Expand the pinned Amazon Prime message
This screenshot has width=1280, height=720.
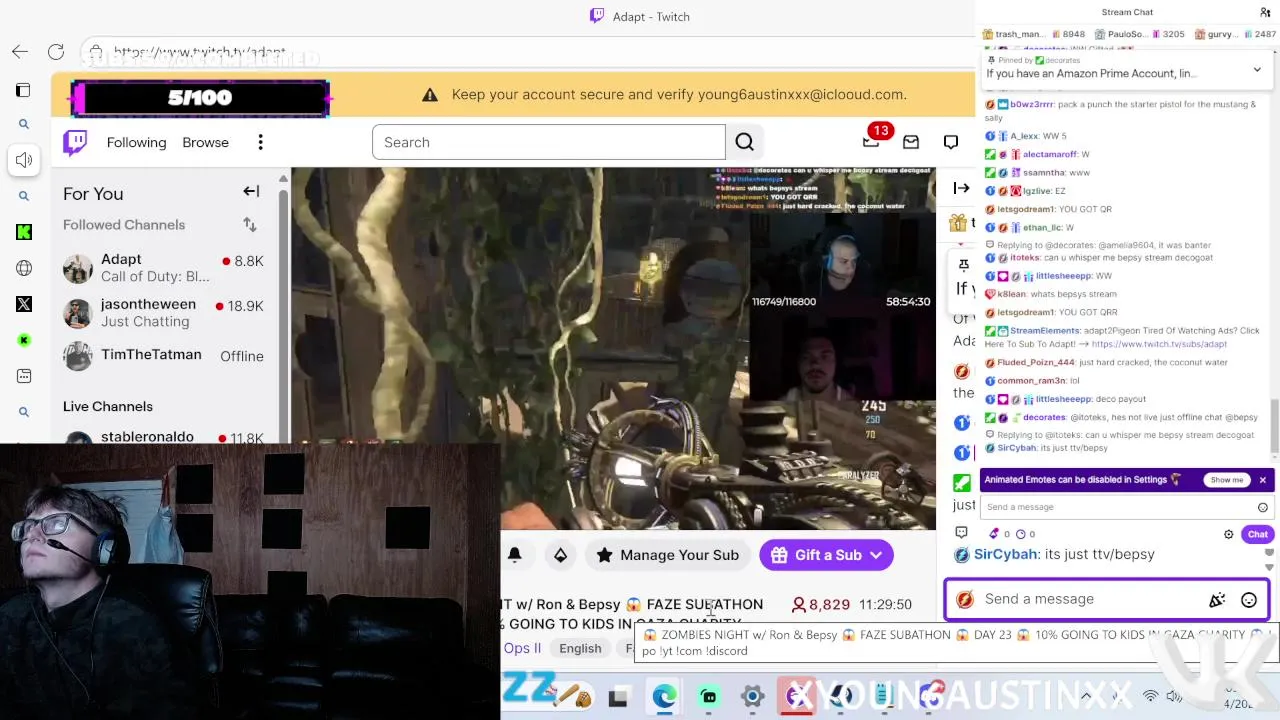[1257, 70]
